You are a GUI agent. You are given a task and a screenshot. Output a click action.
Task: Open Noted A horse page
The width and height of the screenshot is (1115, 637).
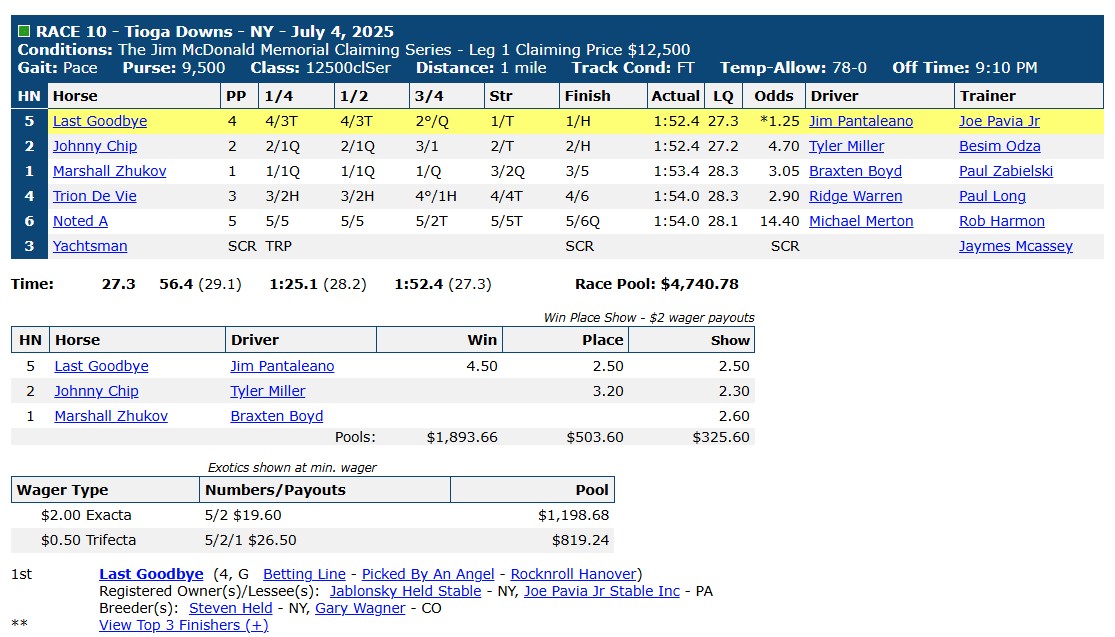tap(80, 220)
